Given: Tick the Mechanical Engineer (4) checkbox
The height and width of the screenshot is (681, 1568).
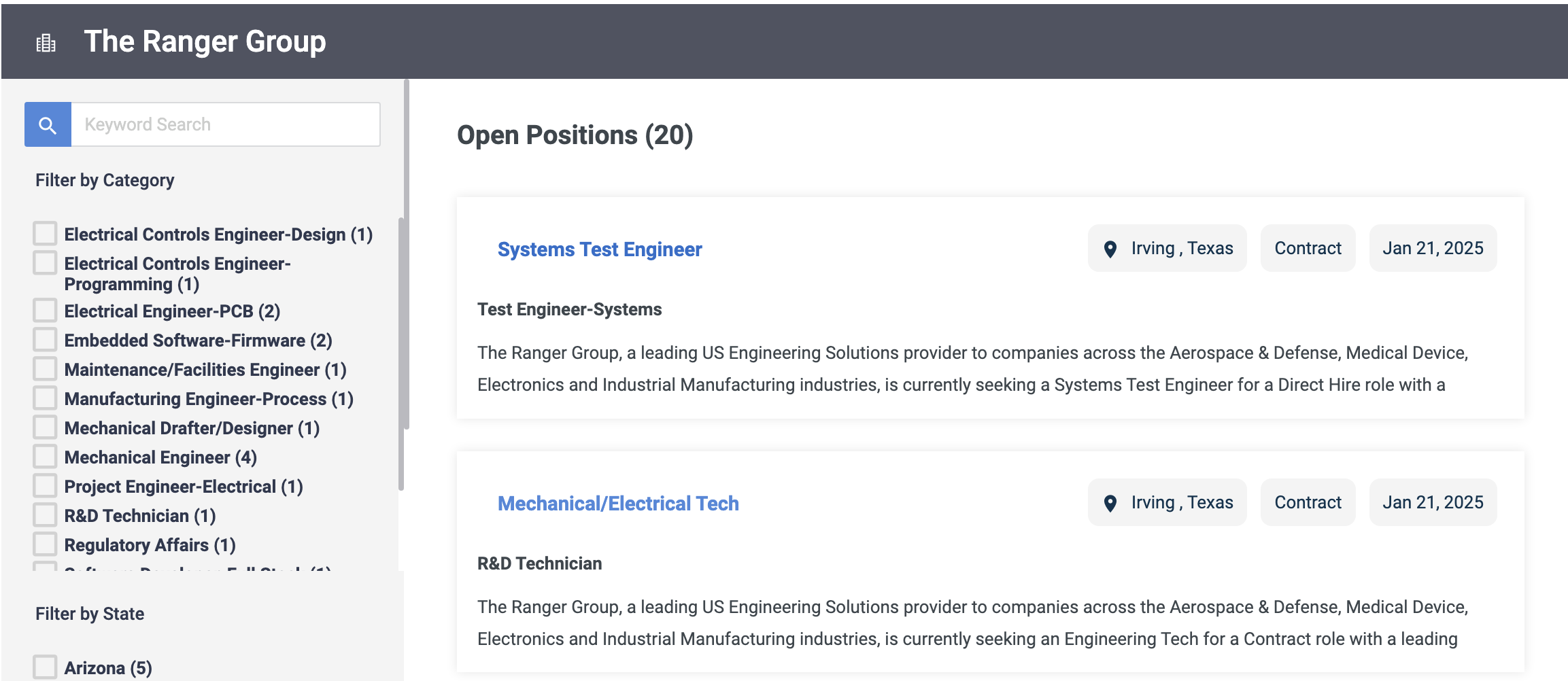Looking at the screenshot, I should [45, 456].
